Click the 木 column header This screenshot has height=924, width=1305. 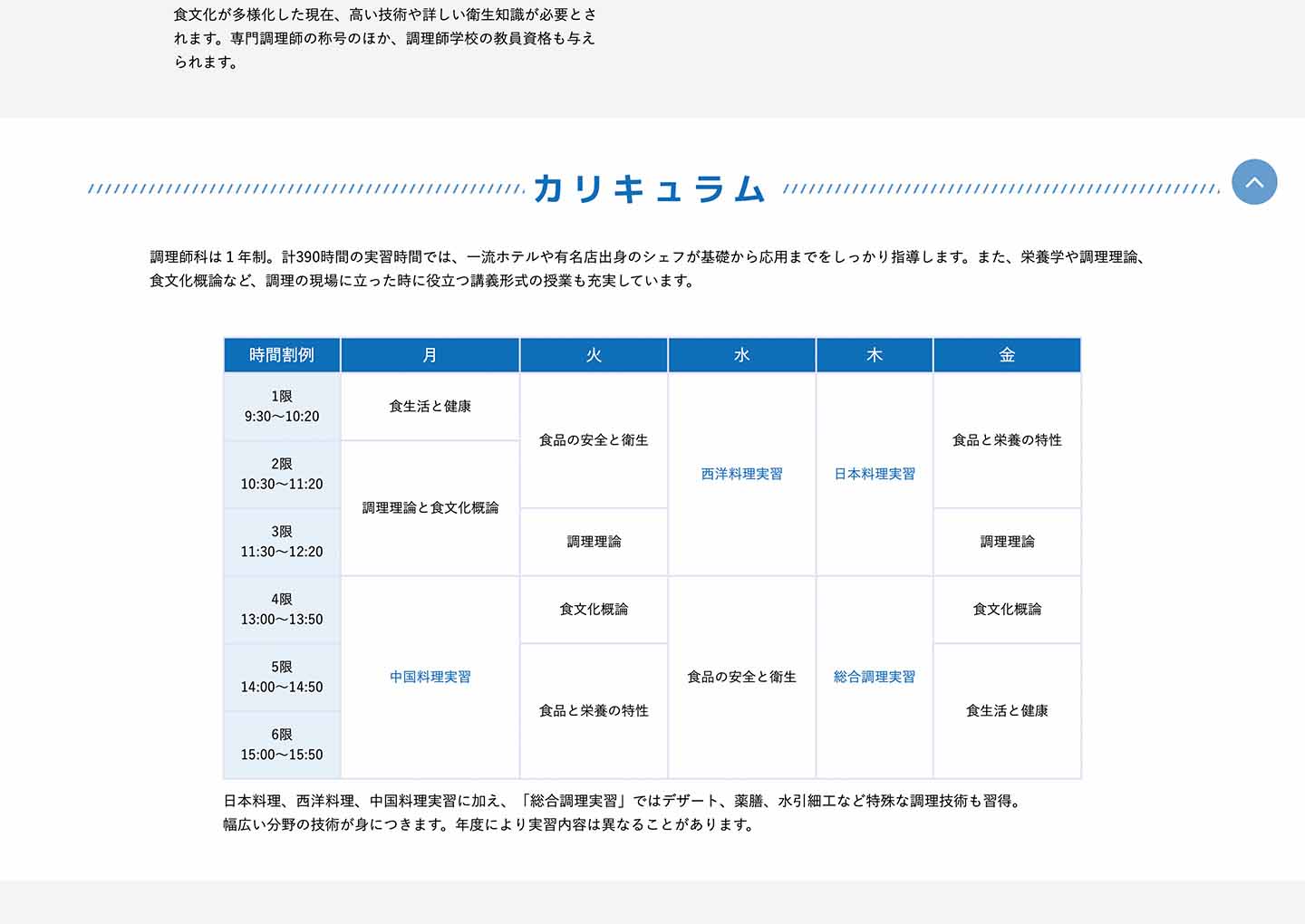tap(875, 355)
